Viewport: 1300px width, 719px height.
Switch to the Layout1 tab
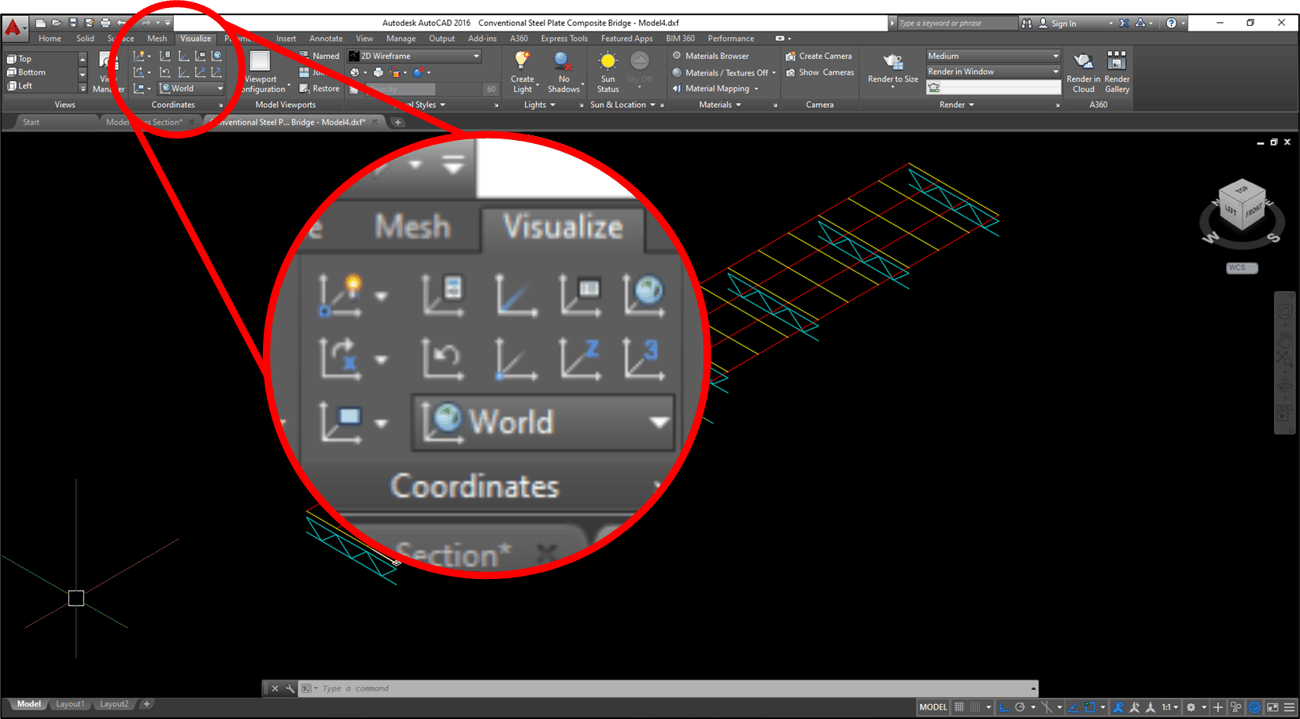pos(70,703)
